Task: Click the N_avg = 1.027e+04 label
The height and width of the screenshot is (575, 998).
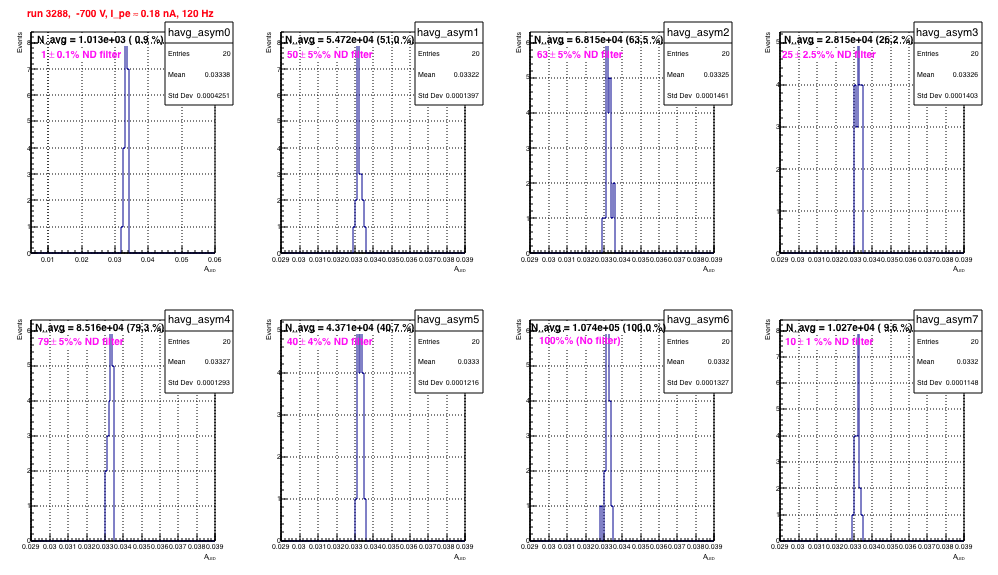Action: (848, 328)
